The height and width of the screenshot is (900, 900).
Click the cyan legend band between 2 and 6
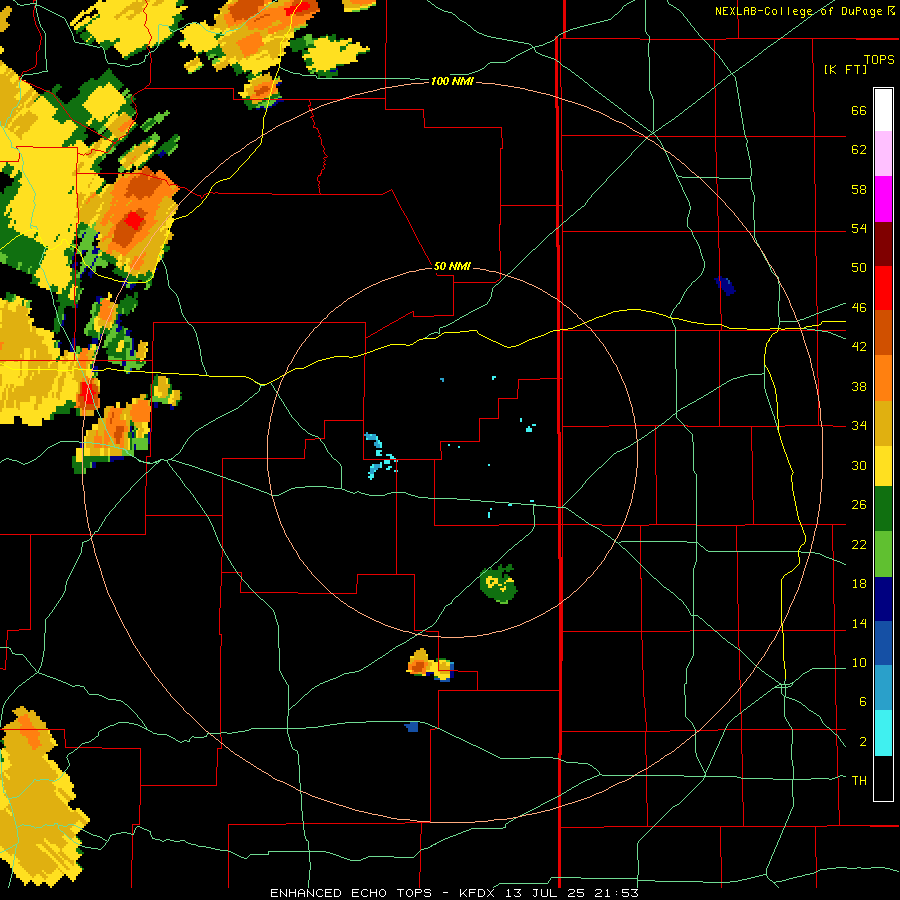883,733
